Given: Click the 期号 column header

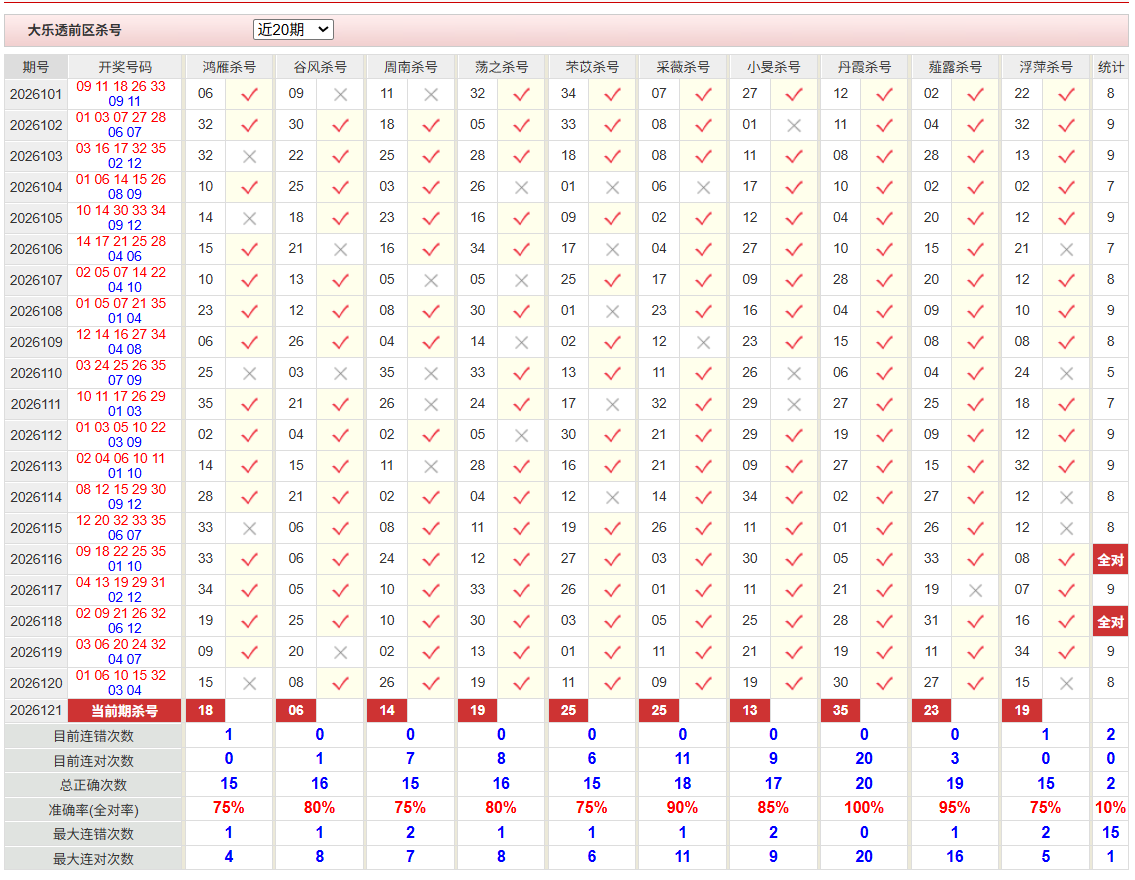Looking at the screenshot, I should tap(35, 67).
